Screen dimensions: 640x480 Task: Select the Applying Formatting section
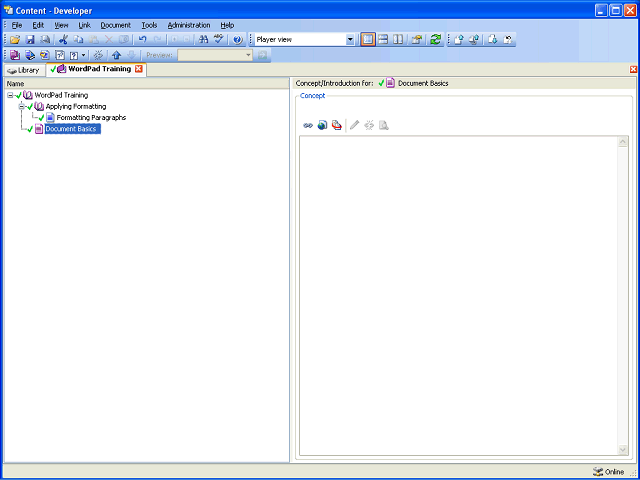(76, 107)
